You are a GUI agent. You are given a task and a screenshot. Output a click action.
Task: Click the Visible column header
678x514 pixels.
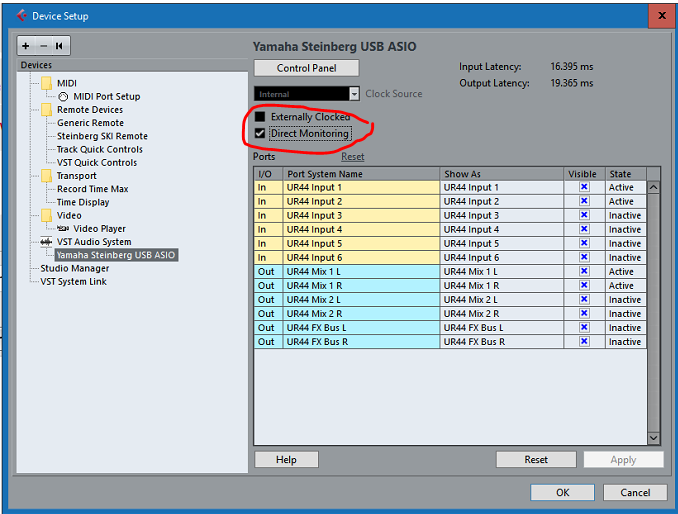click(x=584, y=174)
